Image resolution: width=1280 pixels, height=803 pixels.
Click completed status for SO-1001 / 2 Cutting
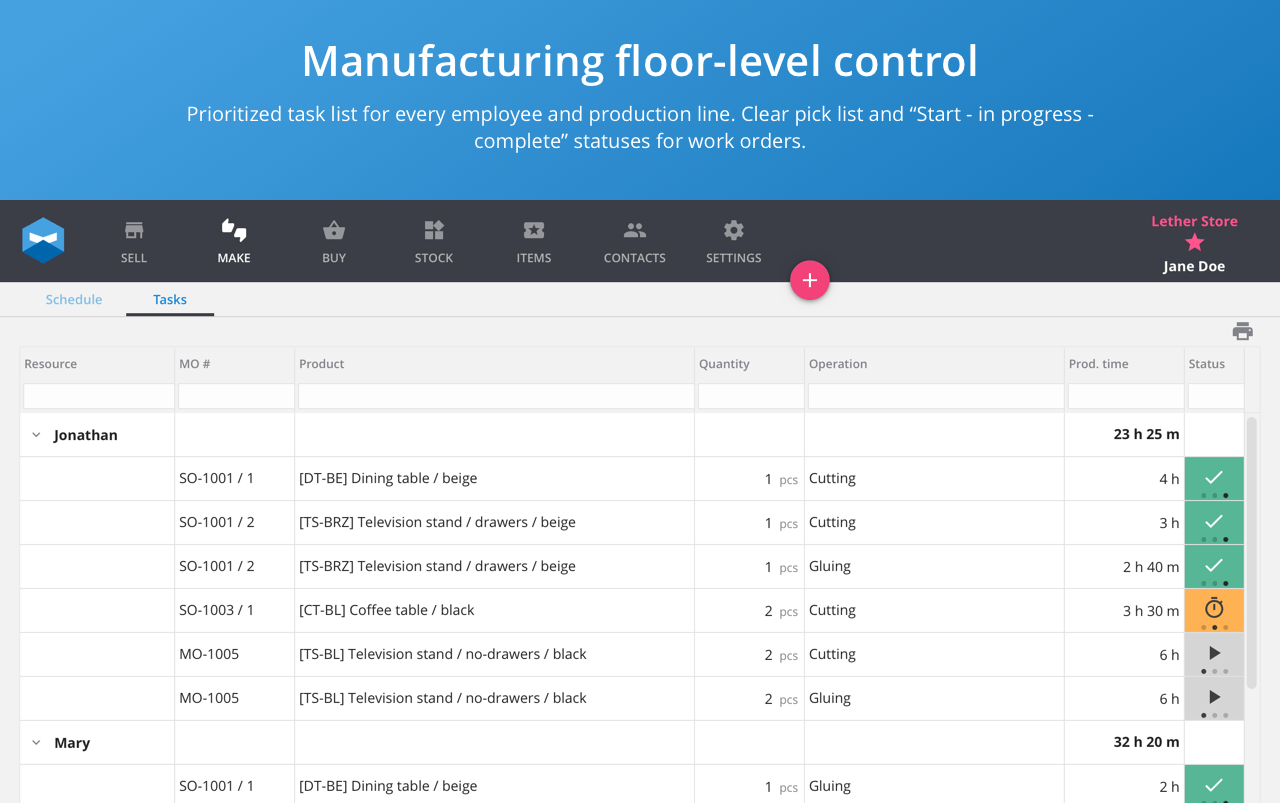pos(1214,523)
